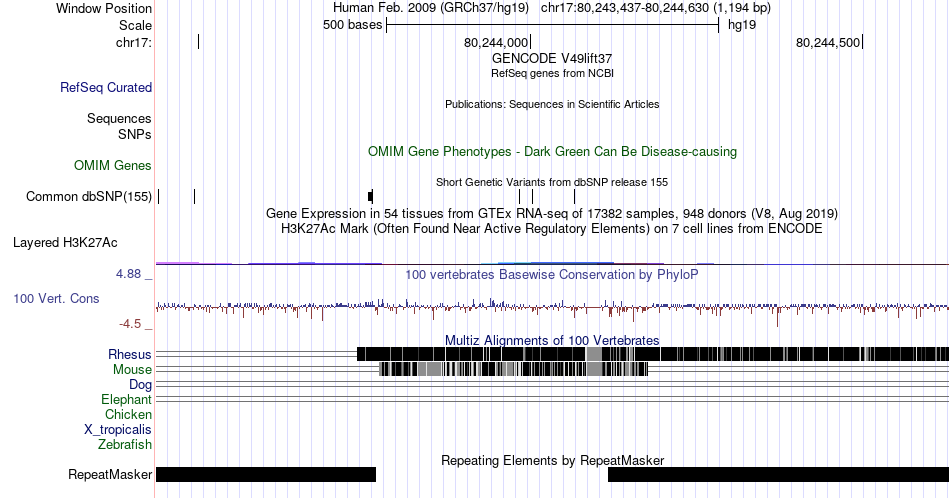Open Publications: Sequences in Scientific Articles title
Screen dimensions: 950x498
[552, 104]
